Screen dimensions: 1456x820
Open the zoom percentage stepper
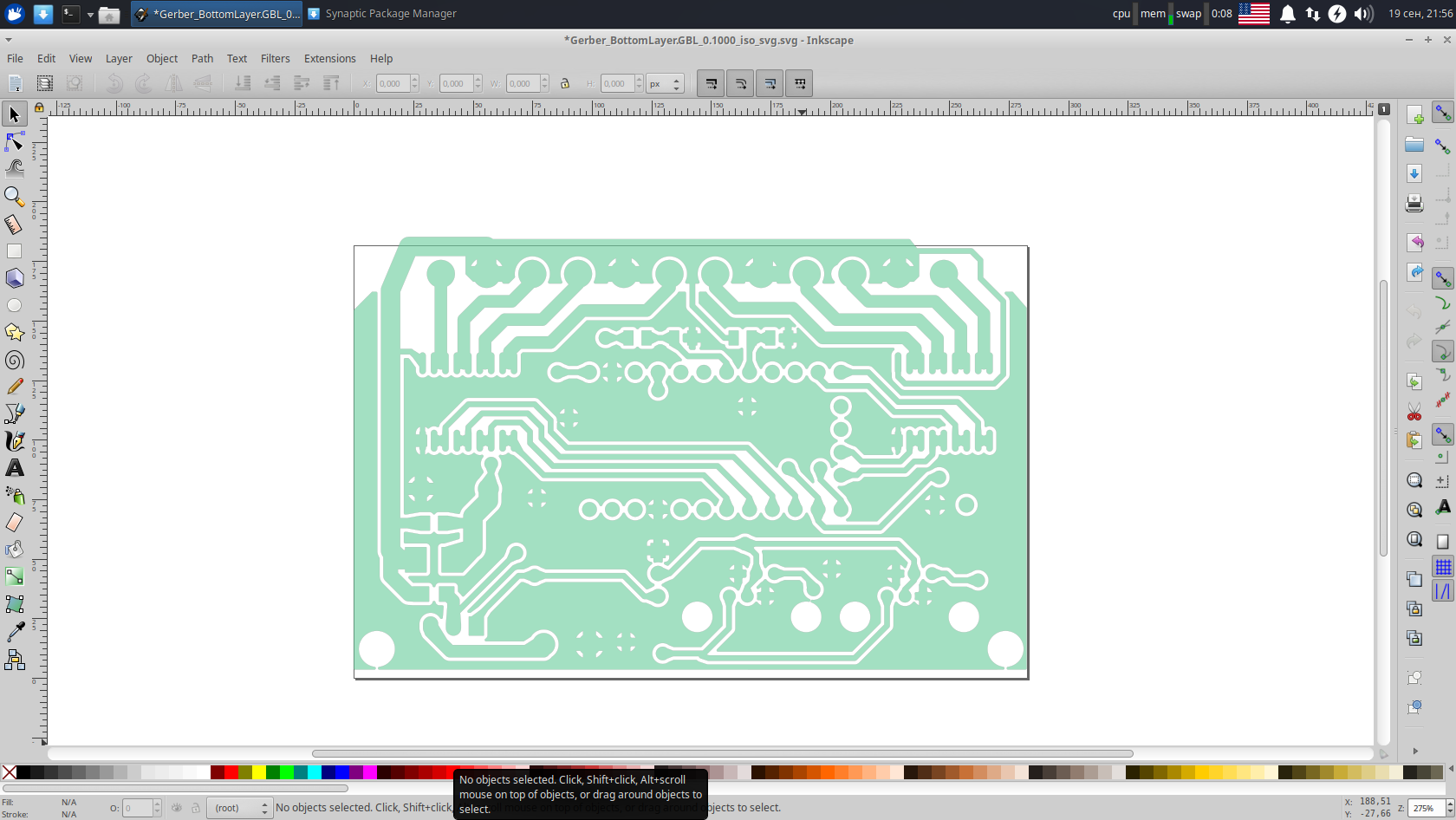pyautogui.click(x=1449, y=808)
